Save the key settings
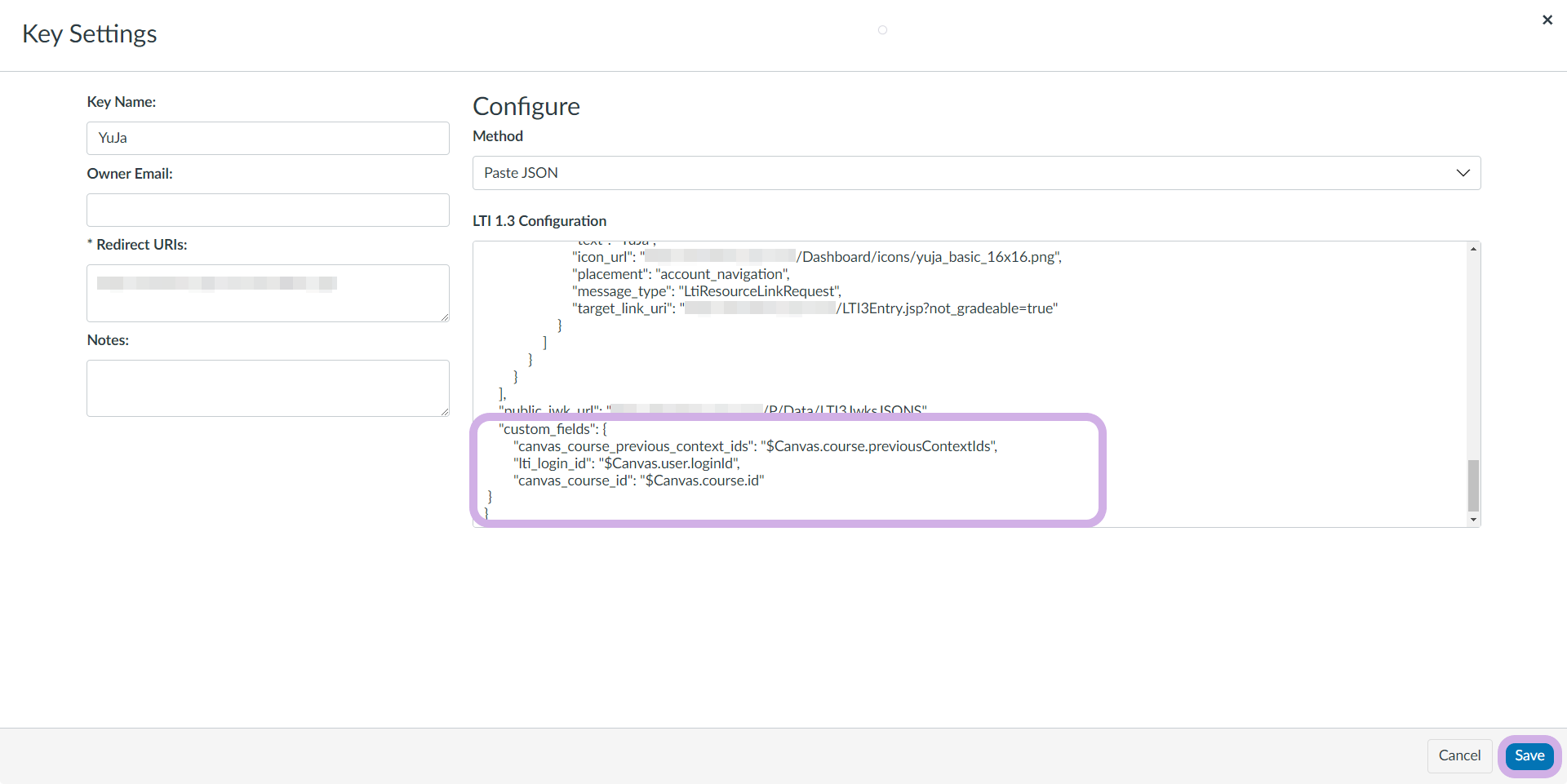The image size is (1567, 784). point(1529,755)
